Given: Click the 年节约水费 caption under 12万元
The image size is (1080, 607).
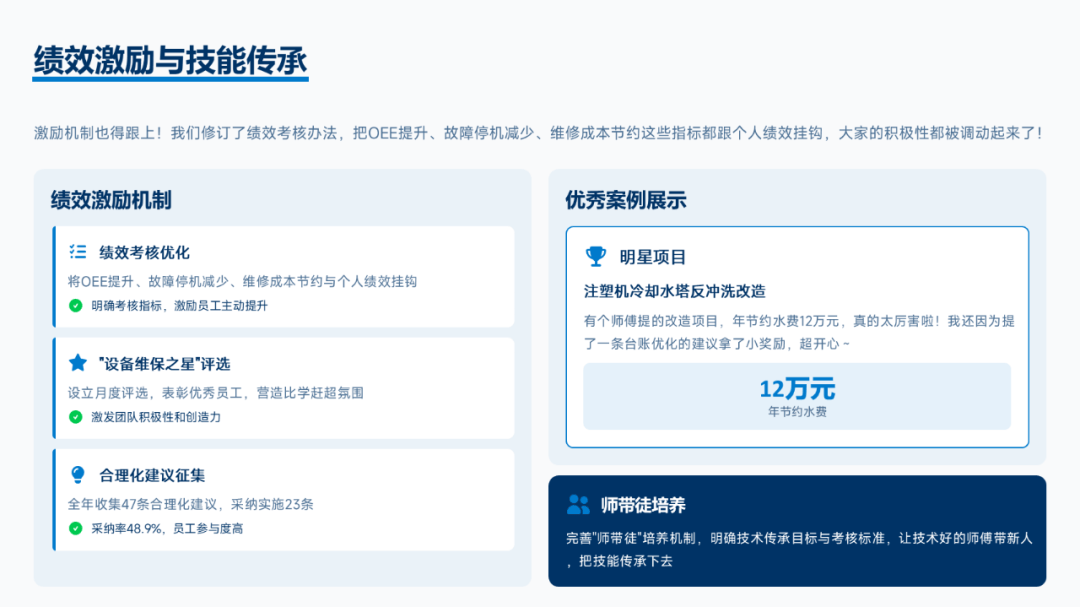Looking at the screenshot, I should point(796,411).
